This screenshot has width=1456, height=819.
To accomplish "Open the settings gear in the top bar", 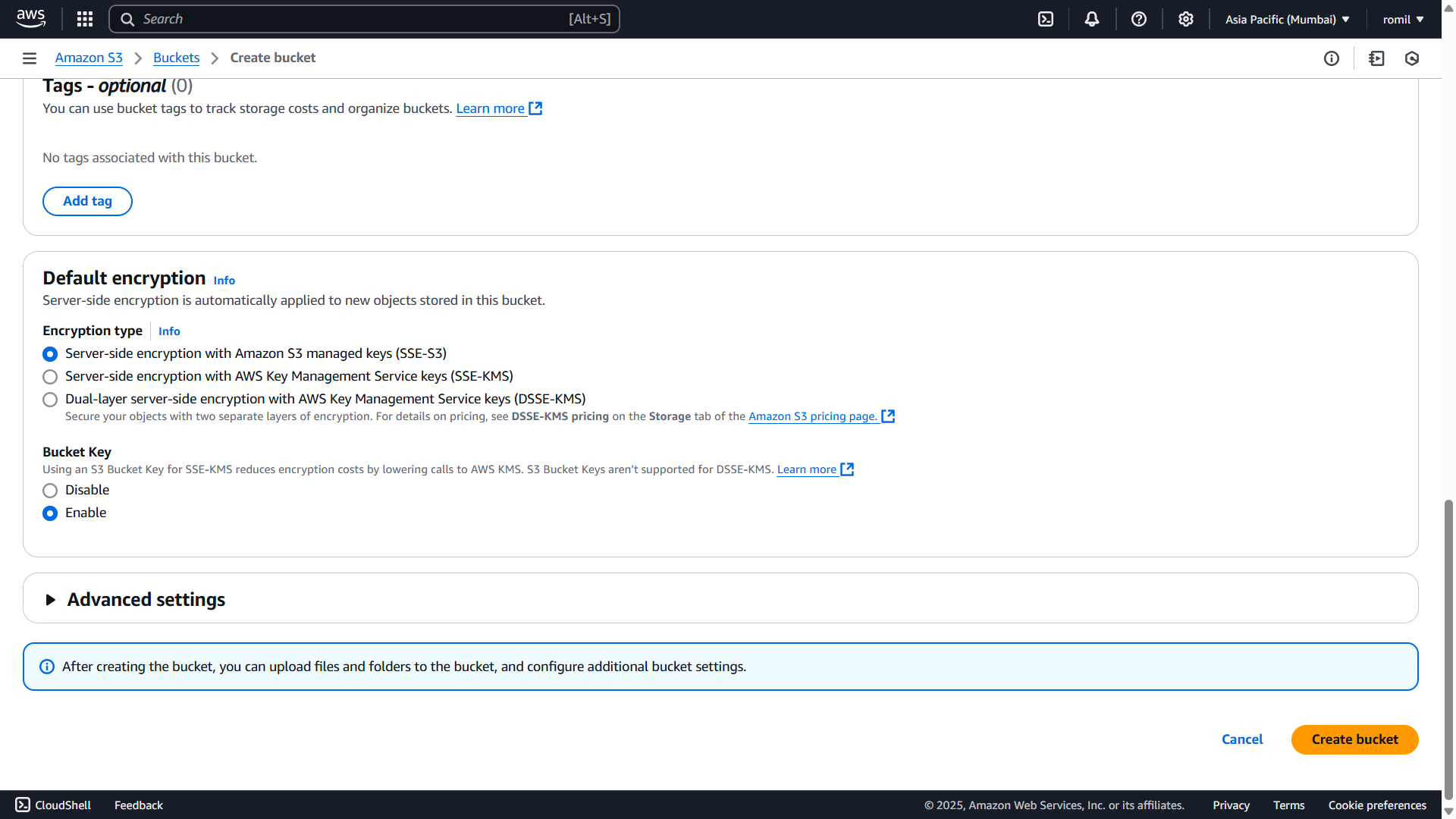I will [x=1186, y=19].
